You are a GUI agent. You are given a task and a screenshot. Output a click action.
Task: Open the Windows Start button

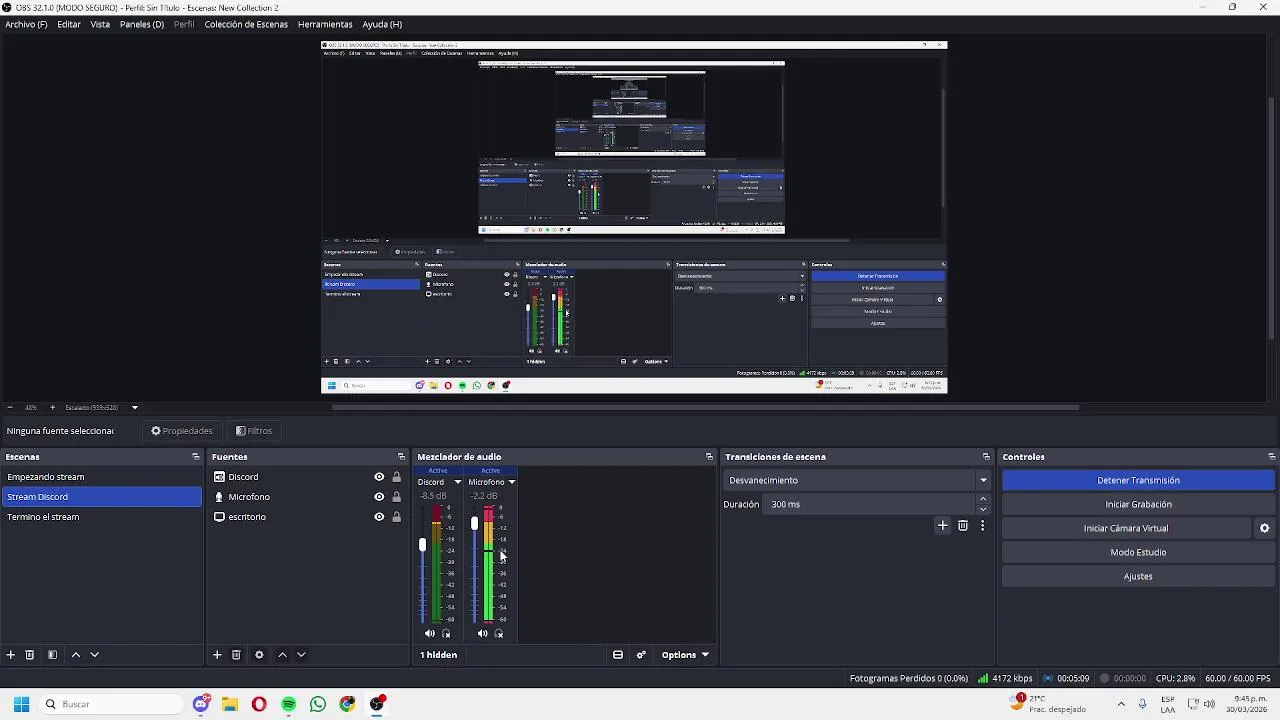pos(21,704)
